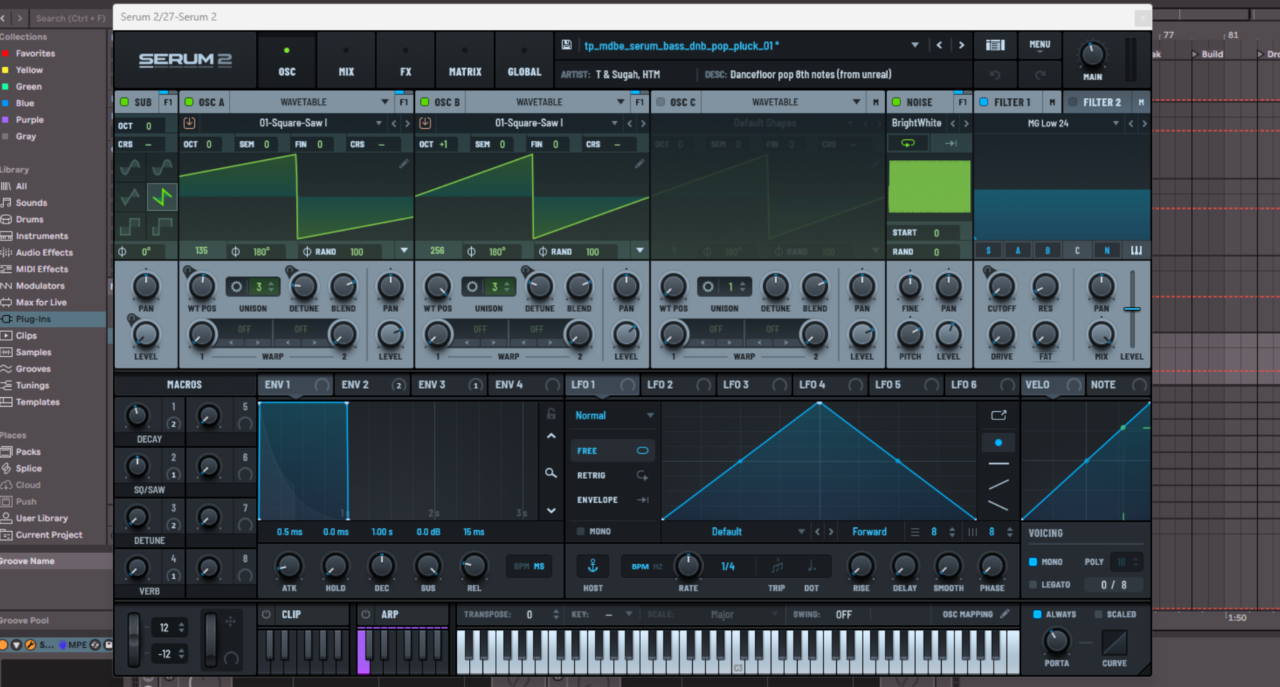Edit OSC B wavetable with pencil icon
Screen dimensions: 1280x687
pyautogui.click(x=639, y=164)
